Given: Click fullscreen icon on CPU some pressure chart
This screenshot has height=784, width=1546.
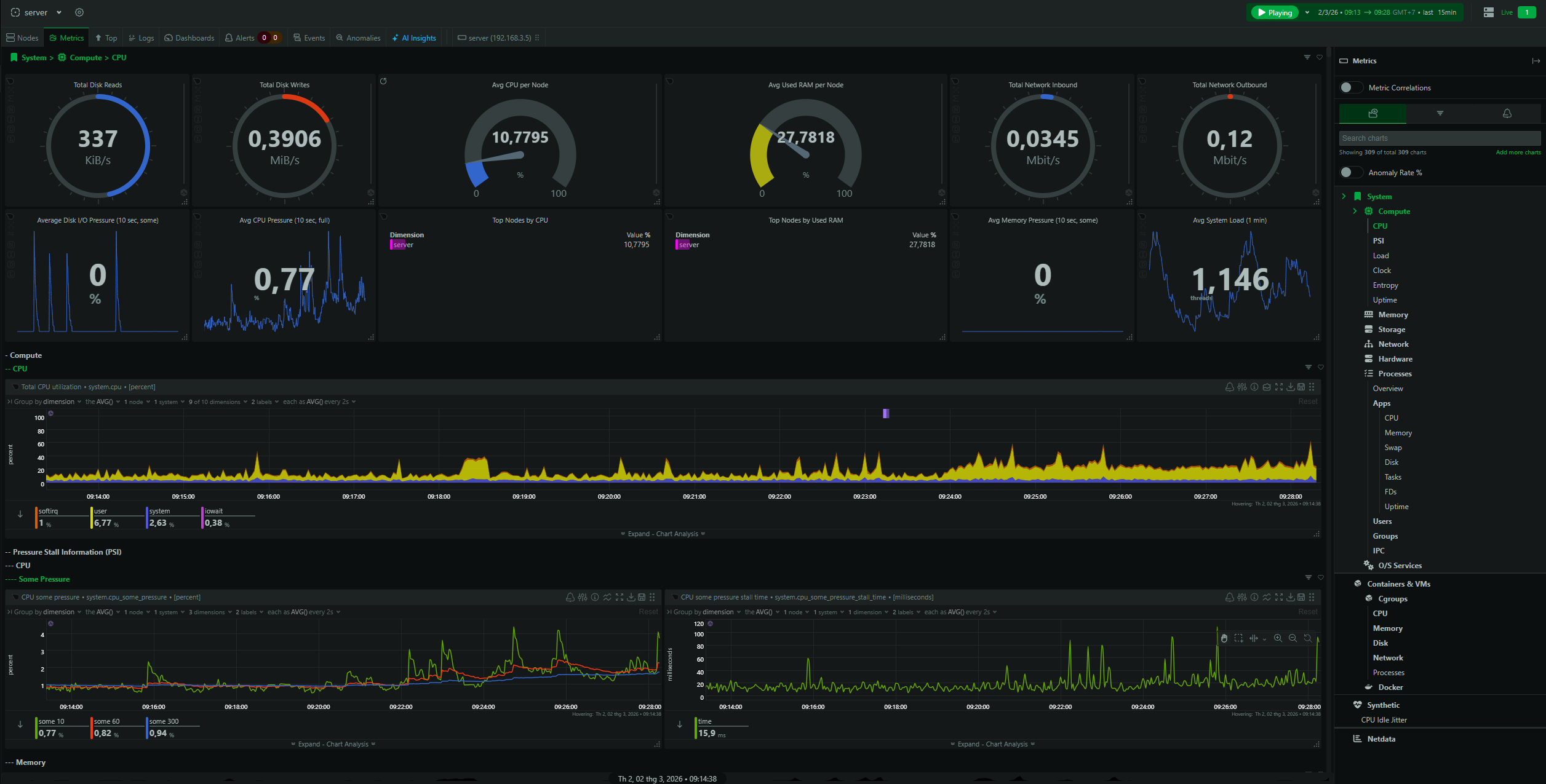Looking at the screenshot, I should [620, 597].
